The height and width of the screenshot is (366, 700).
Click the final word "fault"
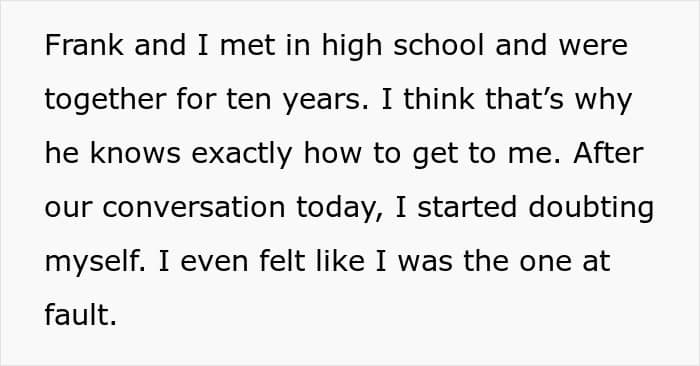point(80,316)
